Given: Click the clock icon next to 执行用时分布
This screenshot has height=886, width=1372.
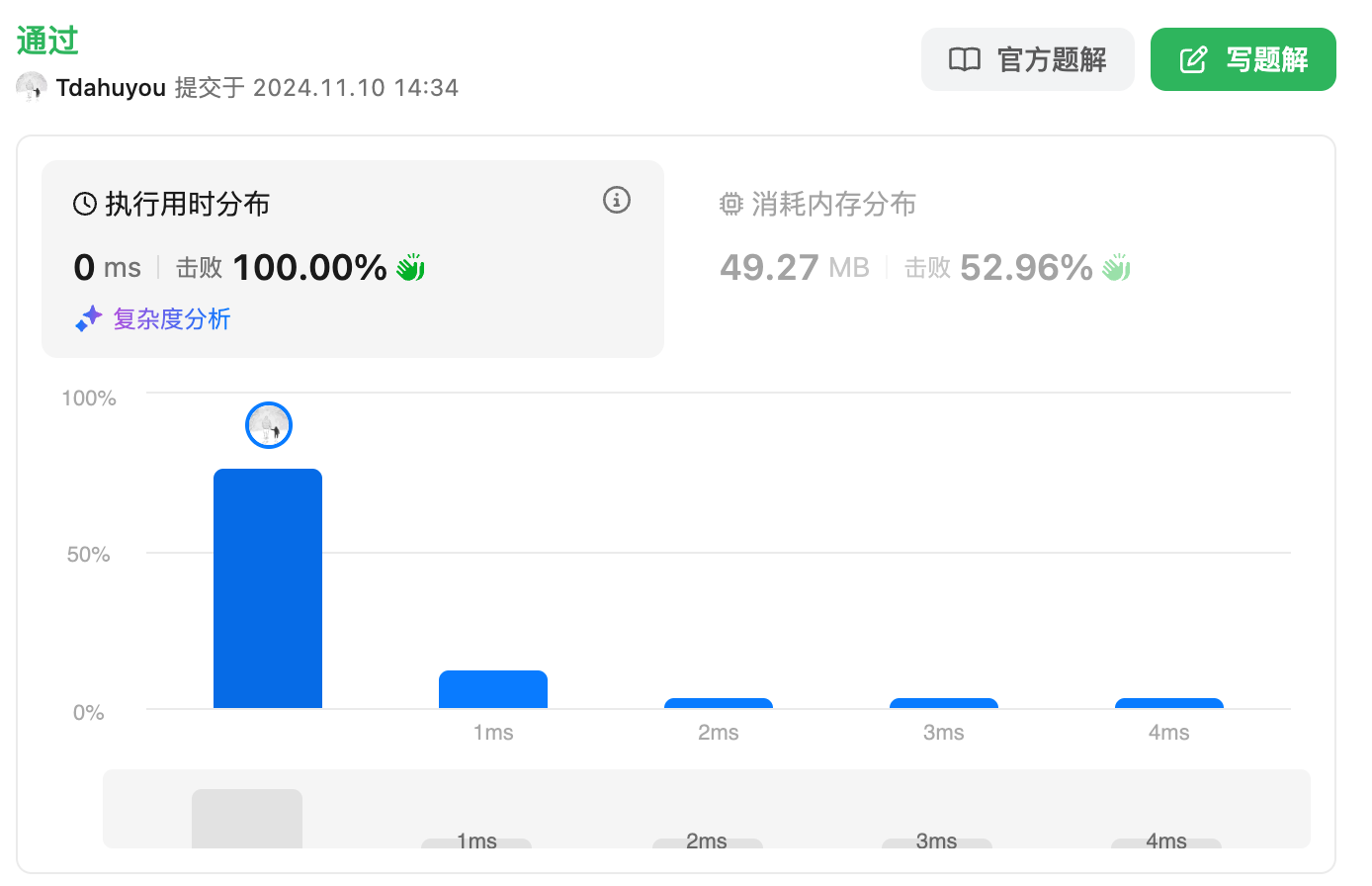Looking at the screenshot, I should coord(85,205).
